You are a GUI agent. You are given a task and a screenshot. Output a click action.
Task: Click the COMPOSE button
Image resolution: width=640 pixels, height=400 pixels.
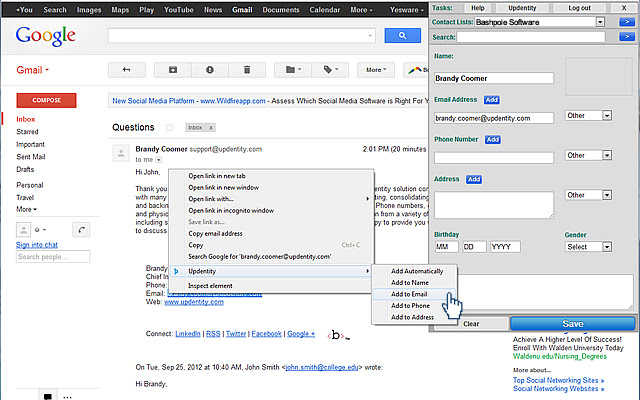pos(46,100)
